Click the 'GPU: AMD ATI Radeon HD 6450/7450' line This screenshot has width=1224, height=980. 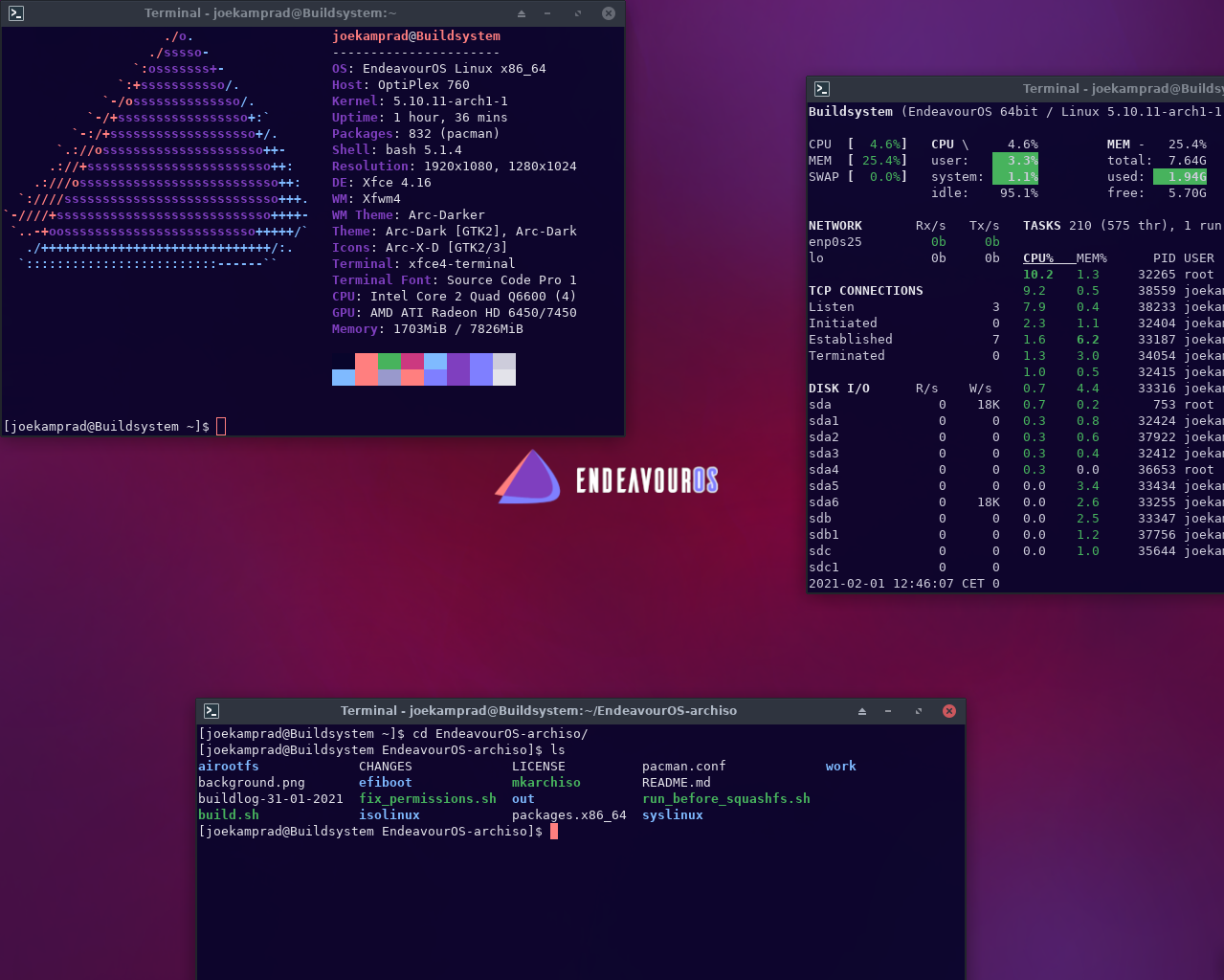click(455, 312)
